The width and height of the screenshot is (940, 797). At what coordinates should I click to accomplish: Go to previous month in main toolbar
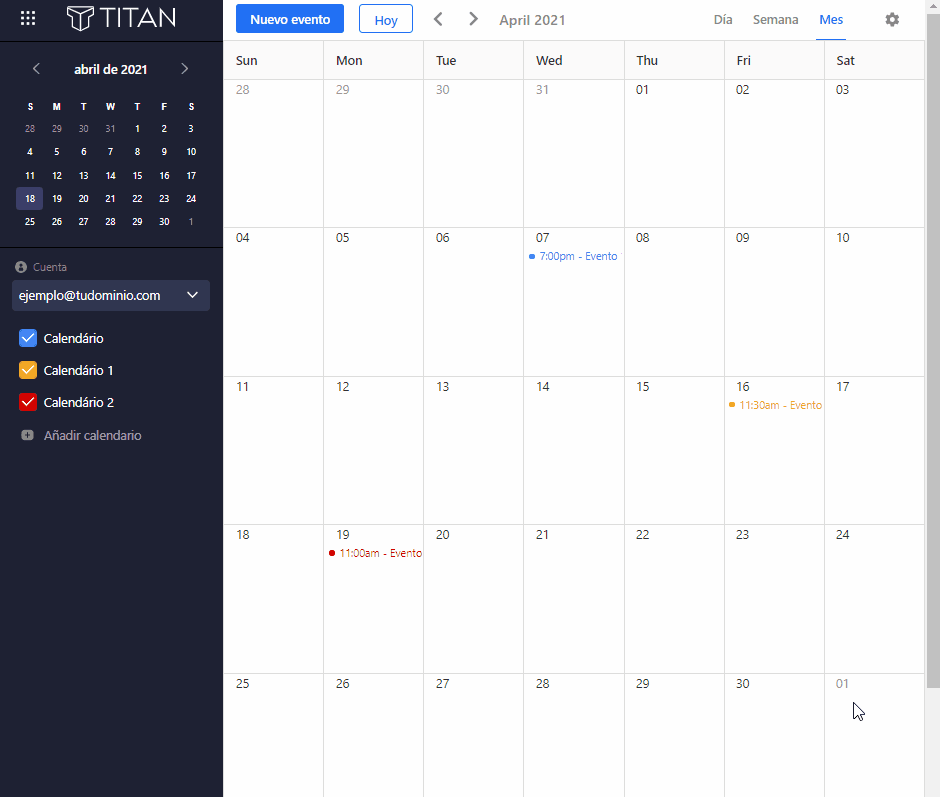(438, 19)
